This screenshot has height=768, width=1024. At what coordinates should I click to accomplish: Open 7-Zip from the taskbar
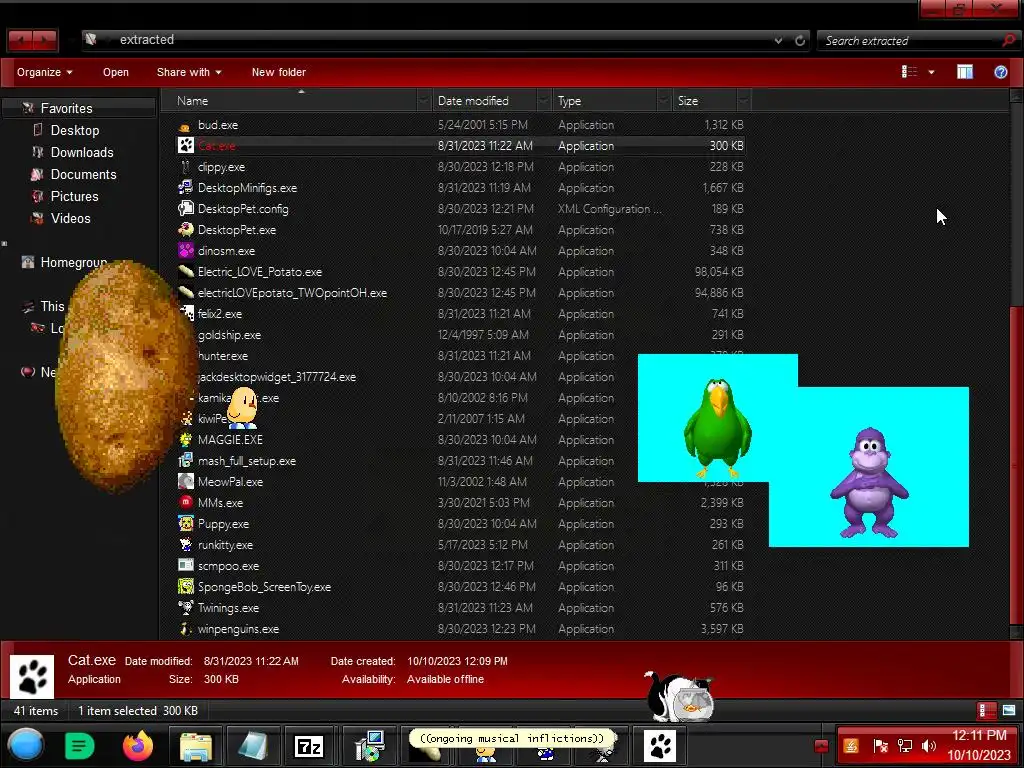click(309, 746)
